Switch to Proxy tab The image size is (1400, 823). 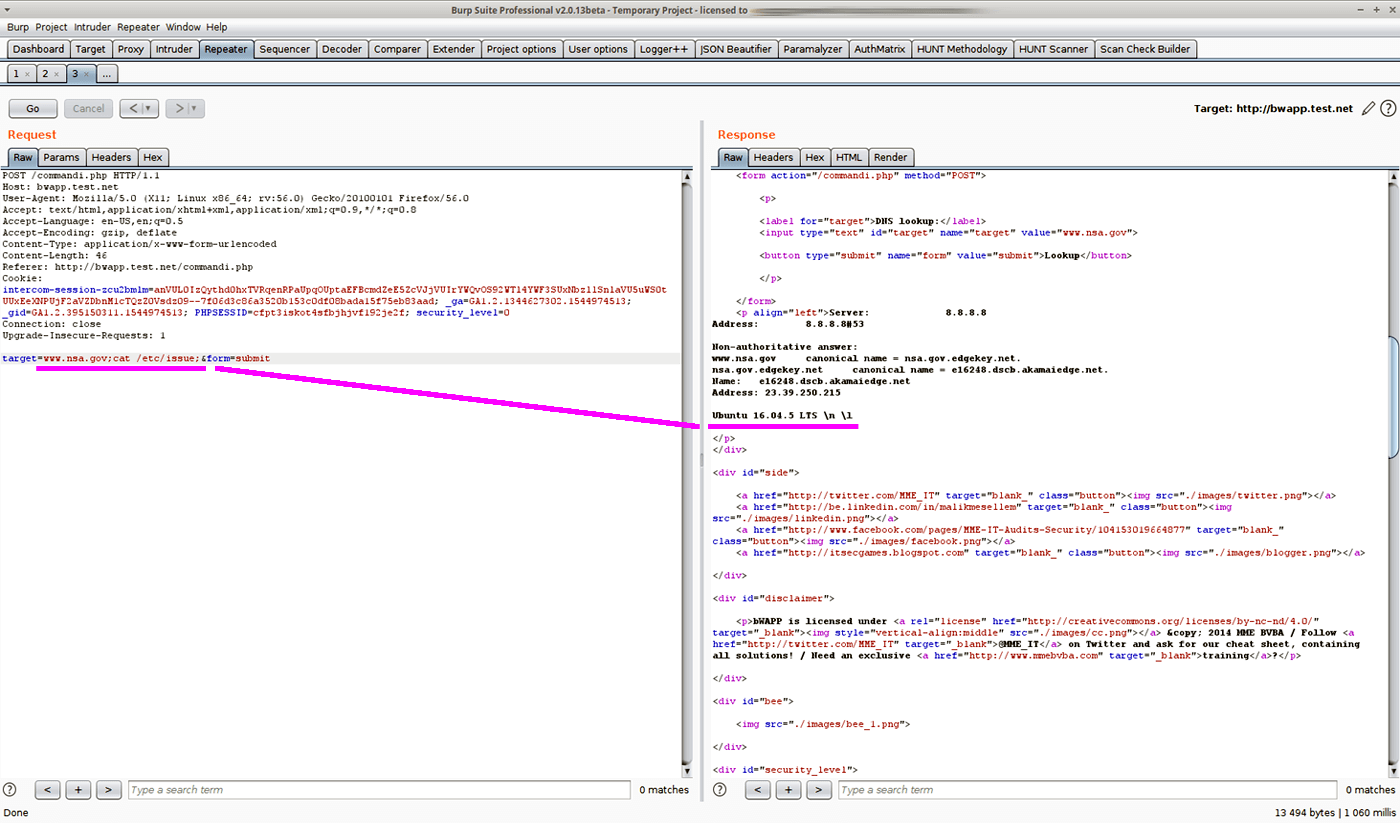pos(131,49)
